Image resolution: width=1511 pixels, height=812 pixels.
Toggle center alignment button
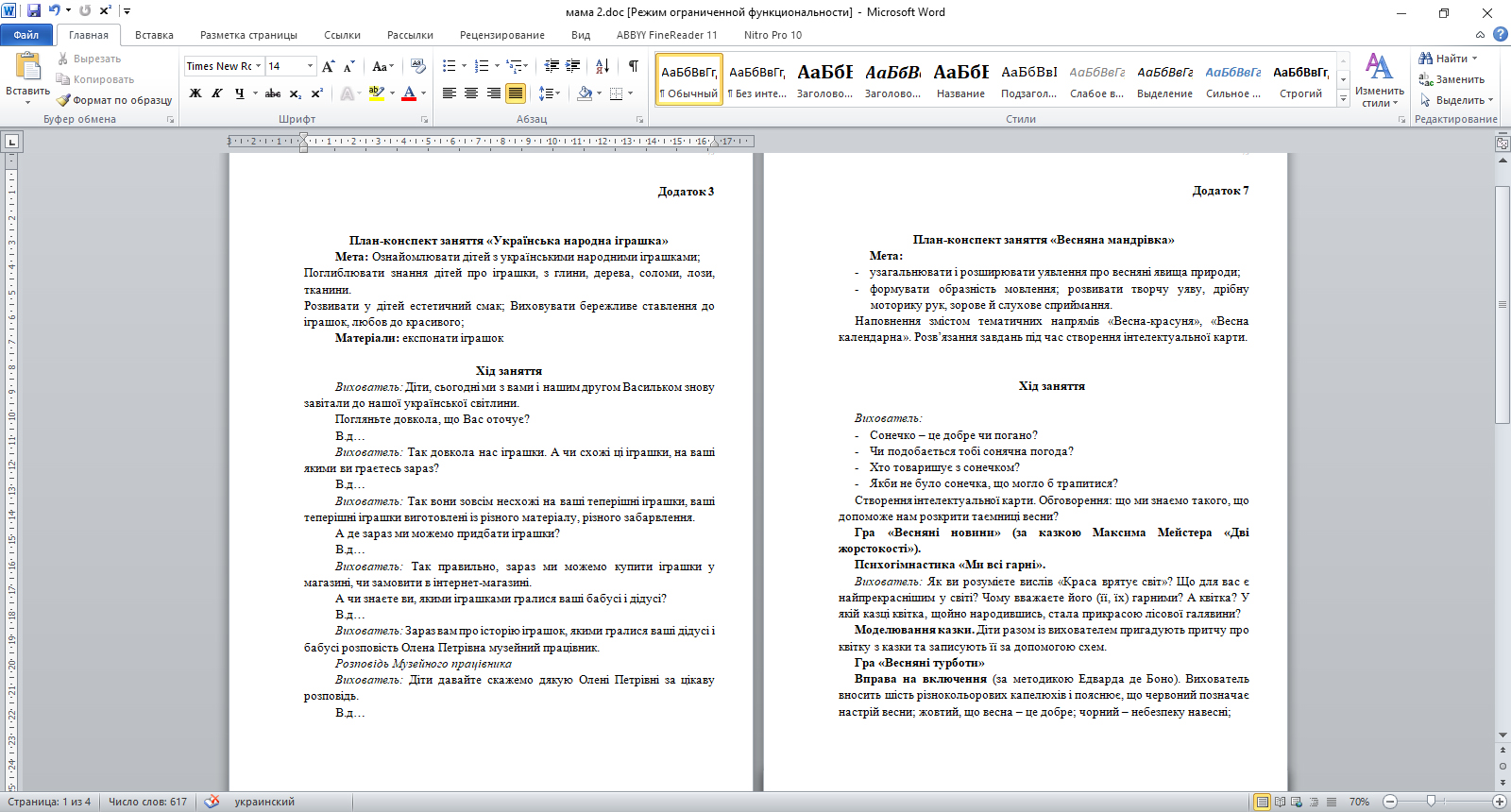click(x=471, y=93)
